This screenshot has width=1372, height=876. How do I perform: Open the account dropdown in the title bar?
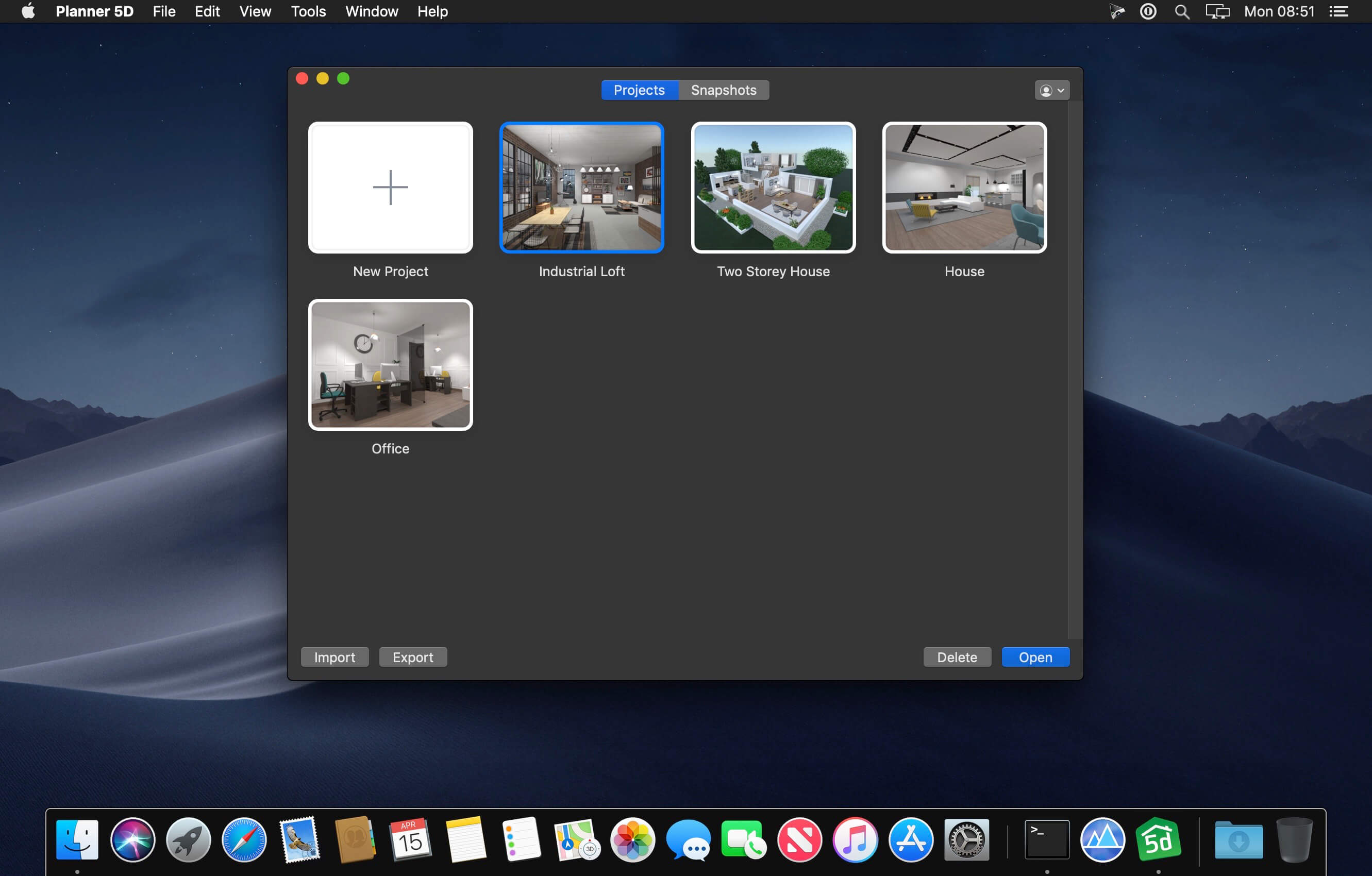[x=1051, y=90]
